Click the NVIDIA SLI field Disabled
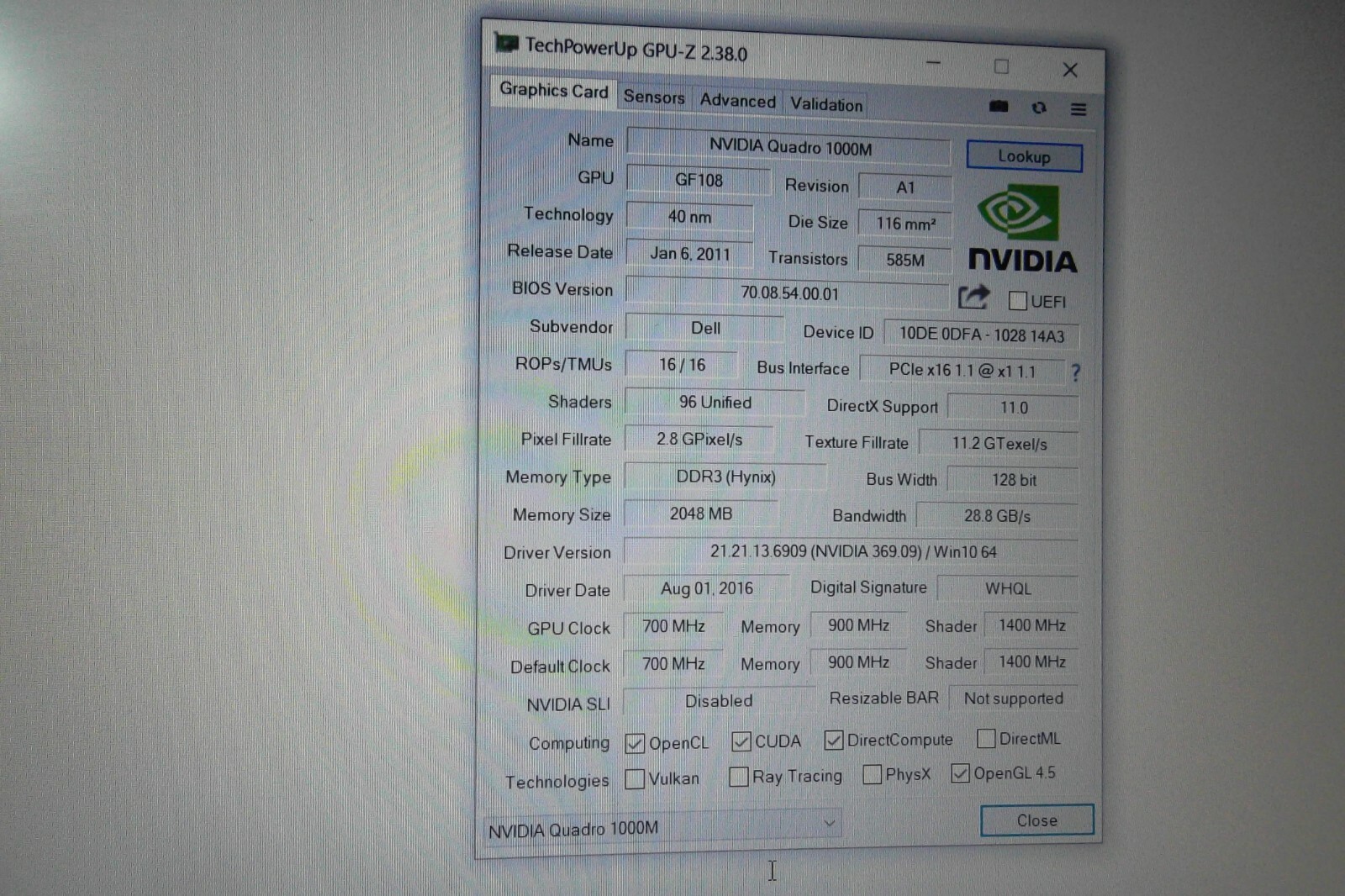 click(x=719, y=701)
